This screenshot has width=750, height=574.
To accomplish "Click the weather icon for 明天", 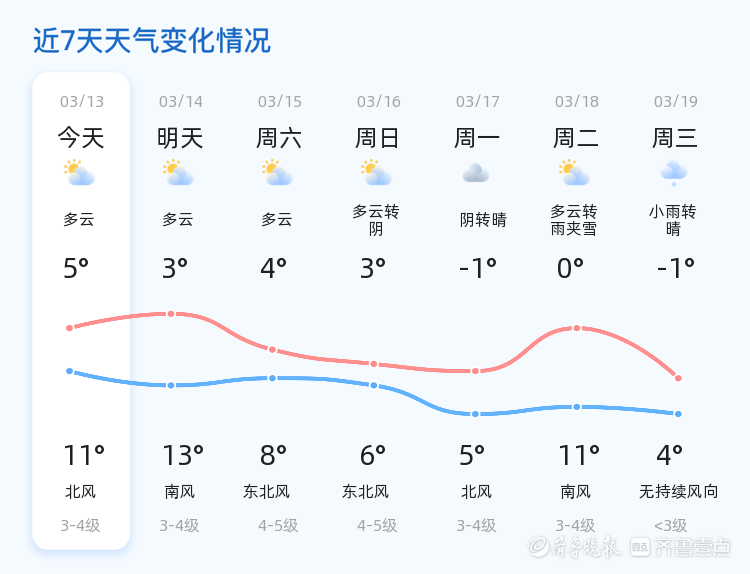I will pyautogui.click(x=178, y=173).
